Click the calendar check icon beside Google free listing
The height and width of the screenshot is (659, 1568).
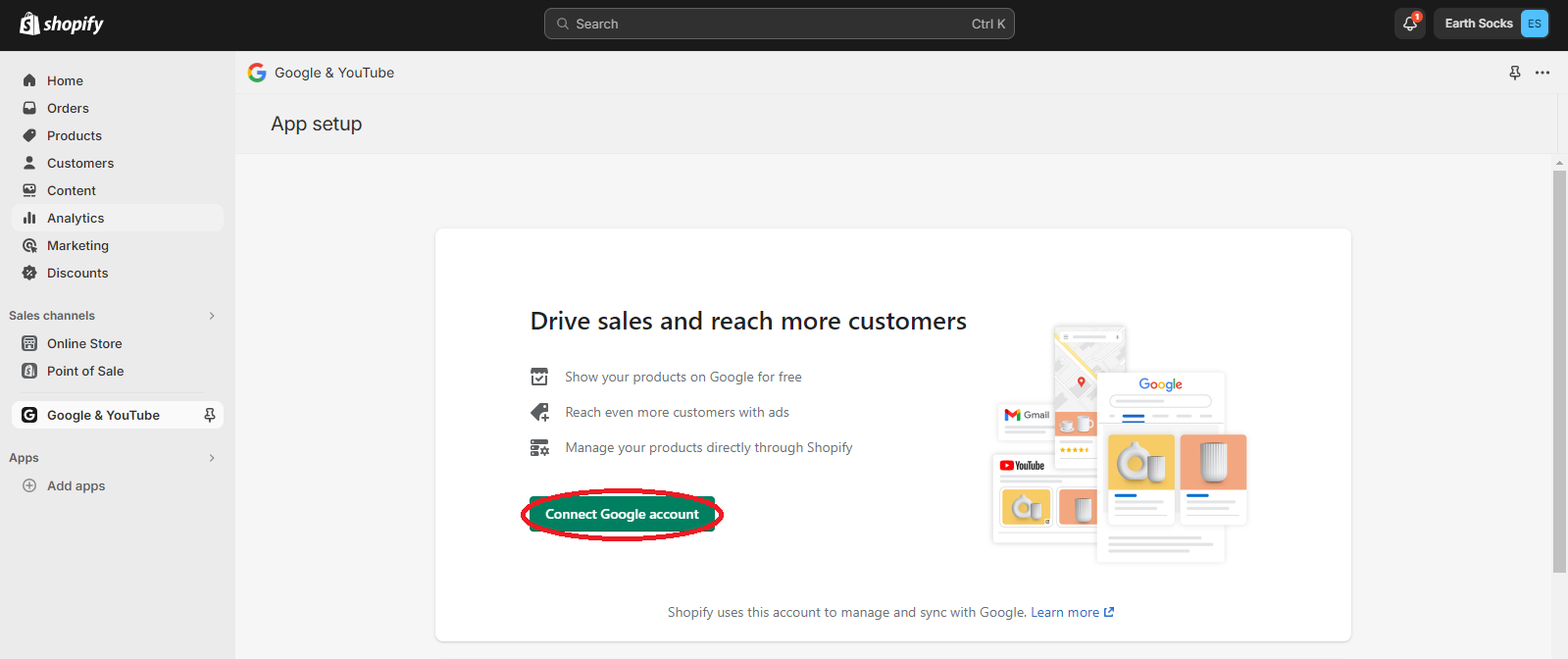point(539,377)
